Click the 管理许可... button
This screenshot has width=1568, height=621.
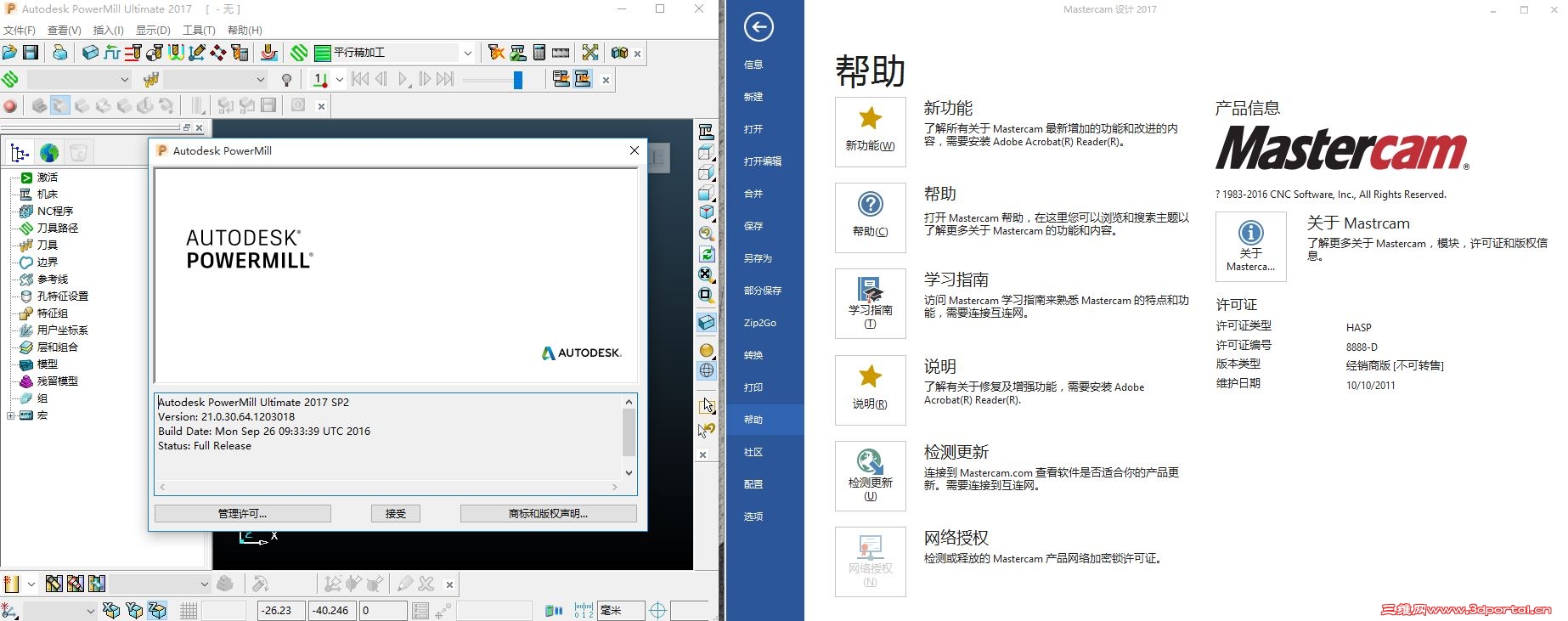(x=243, y=514)
